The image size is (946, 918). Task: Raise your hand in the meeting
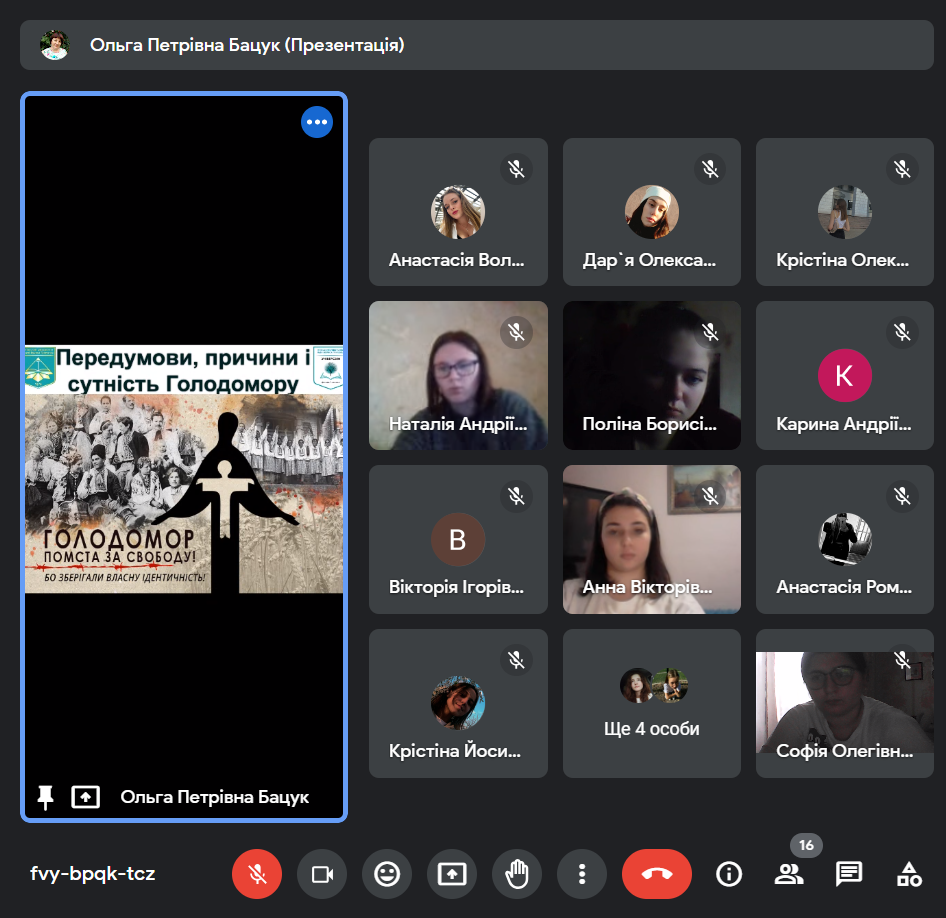click(517, 874)
